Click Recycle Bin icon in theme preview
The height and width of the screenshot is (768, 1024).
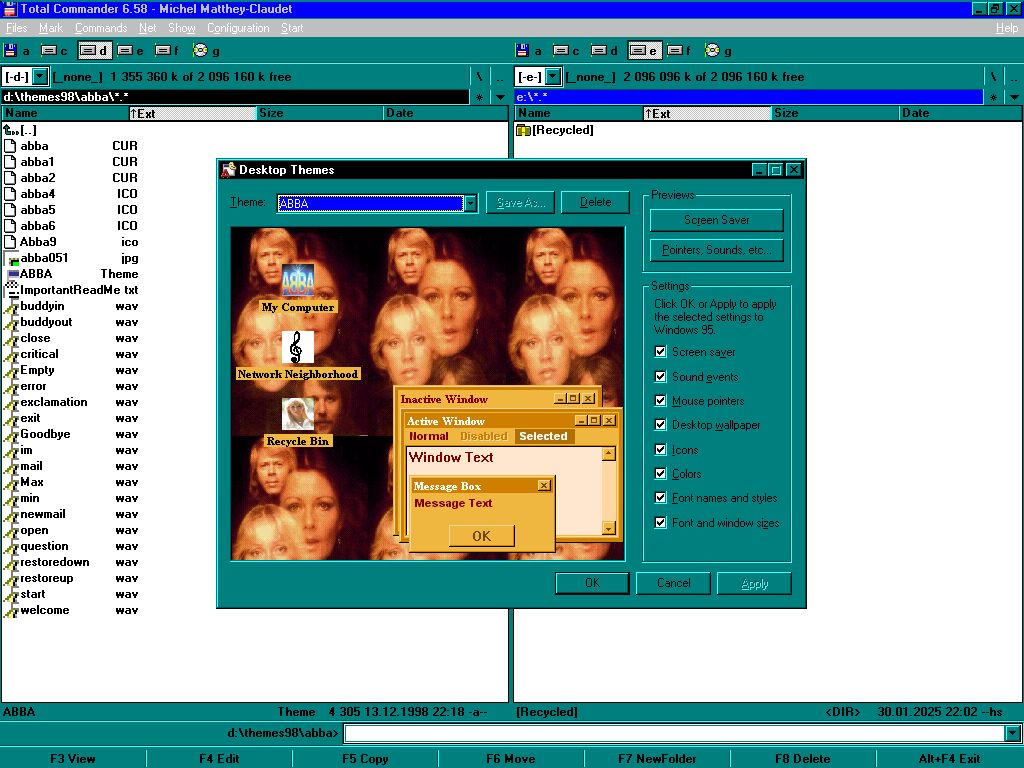click(297, 414)
